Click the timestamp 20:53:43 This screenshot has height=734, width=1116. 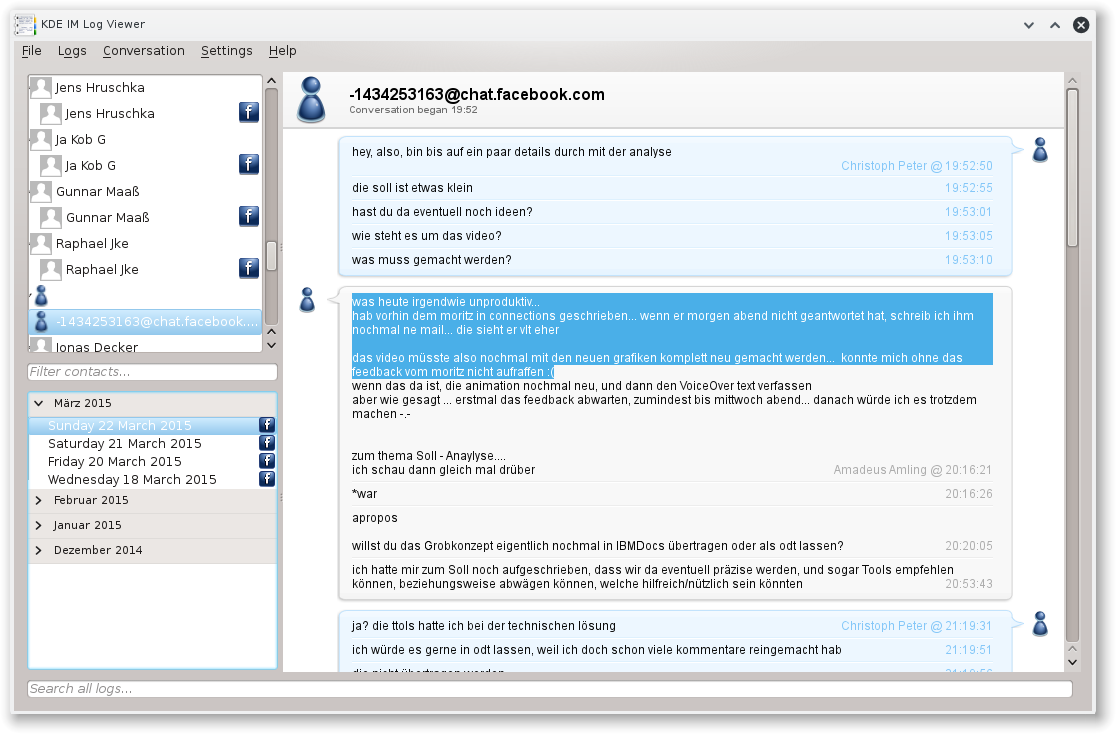click(969, 583)
